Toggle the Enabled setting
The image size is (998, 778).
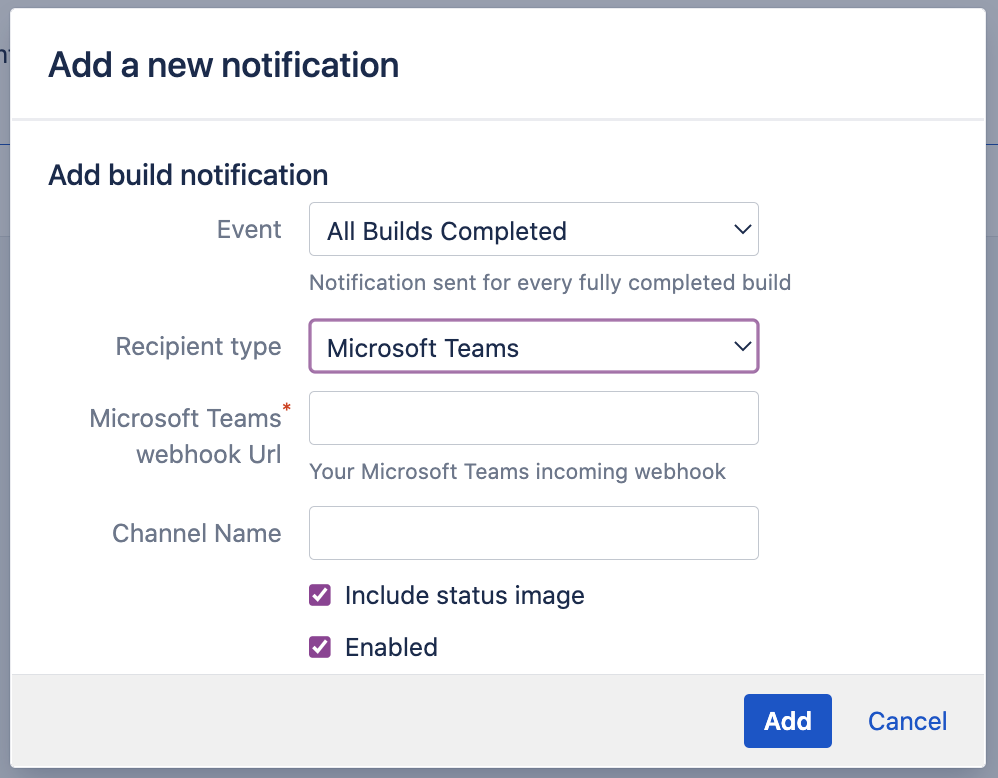[x=319, y=647]
